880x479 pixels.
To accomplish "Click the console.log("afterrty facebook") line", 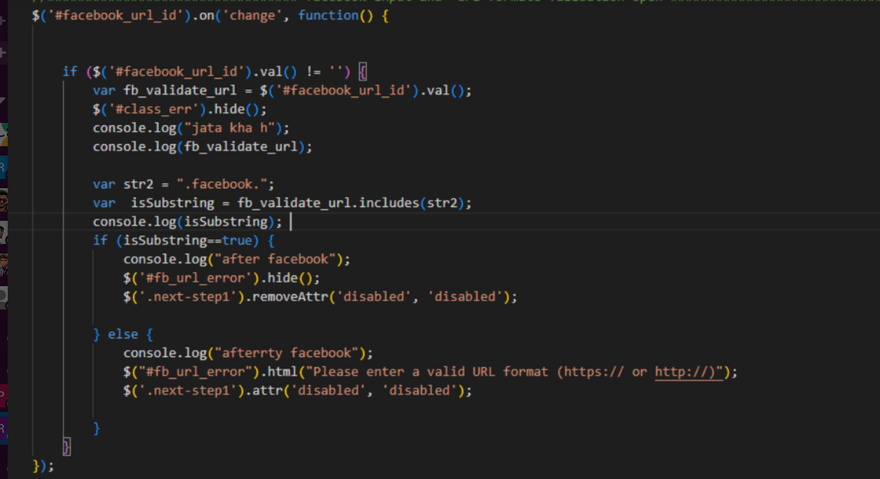I will click(248, 353).
